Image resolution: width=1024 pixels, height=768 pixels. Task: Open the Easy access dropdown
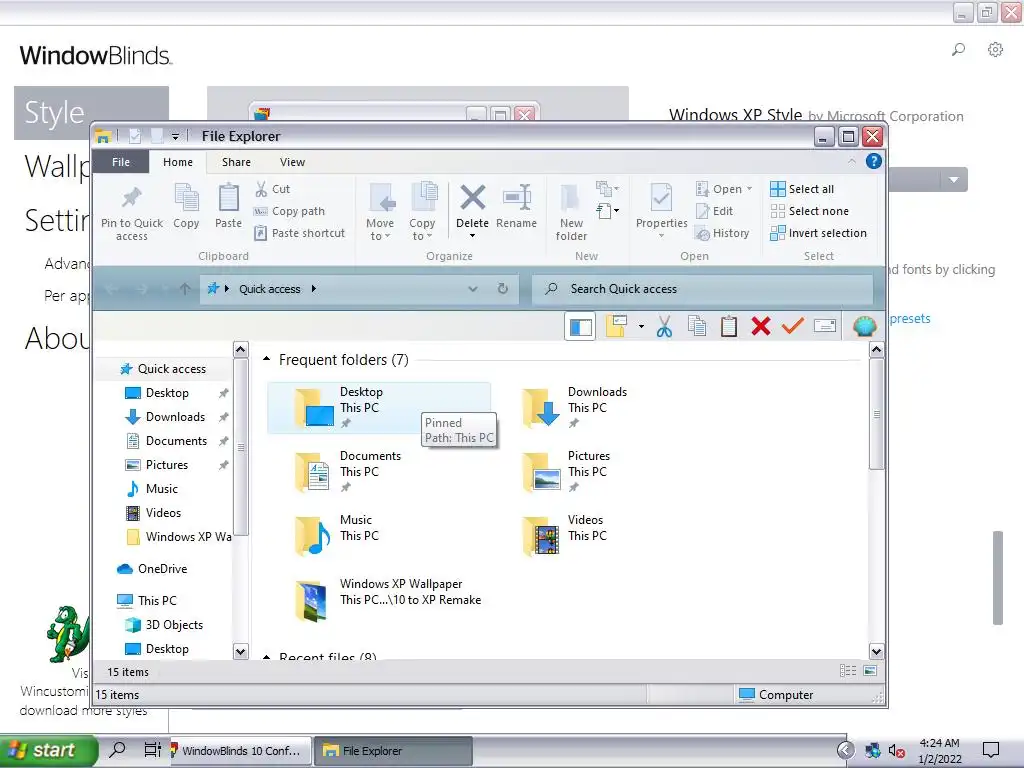pos(607,211)
